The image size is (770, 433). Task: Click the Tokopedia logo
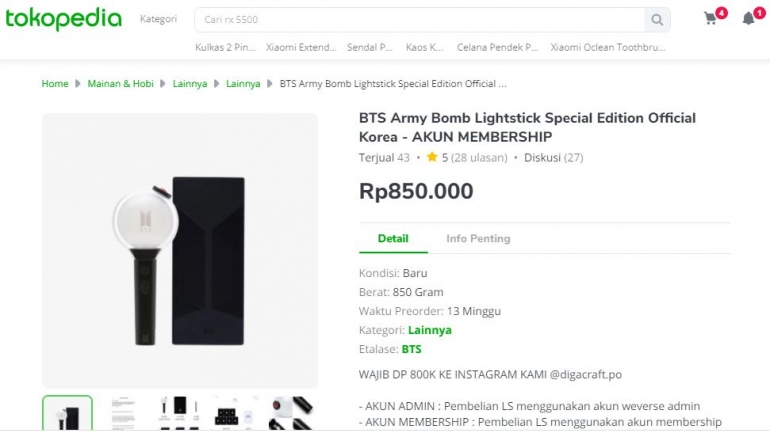63,19
